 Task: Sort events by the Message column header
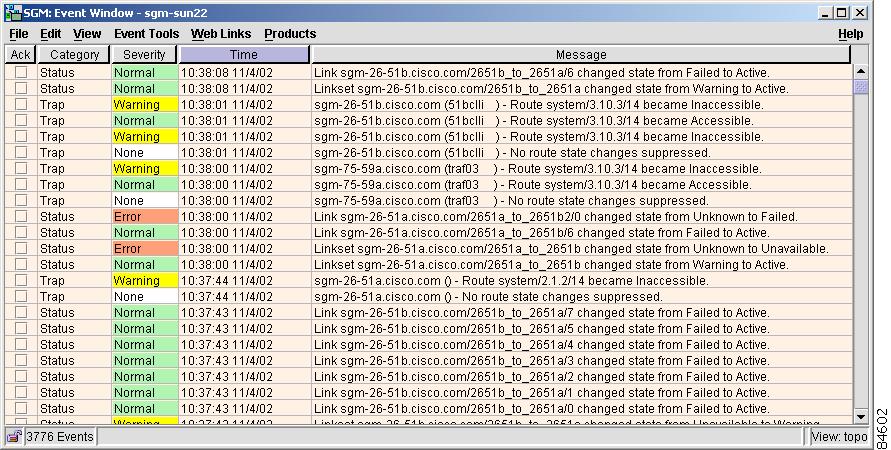[581, 55]
